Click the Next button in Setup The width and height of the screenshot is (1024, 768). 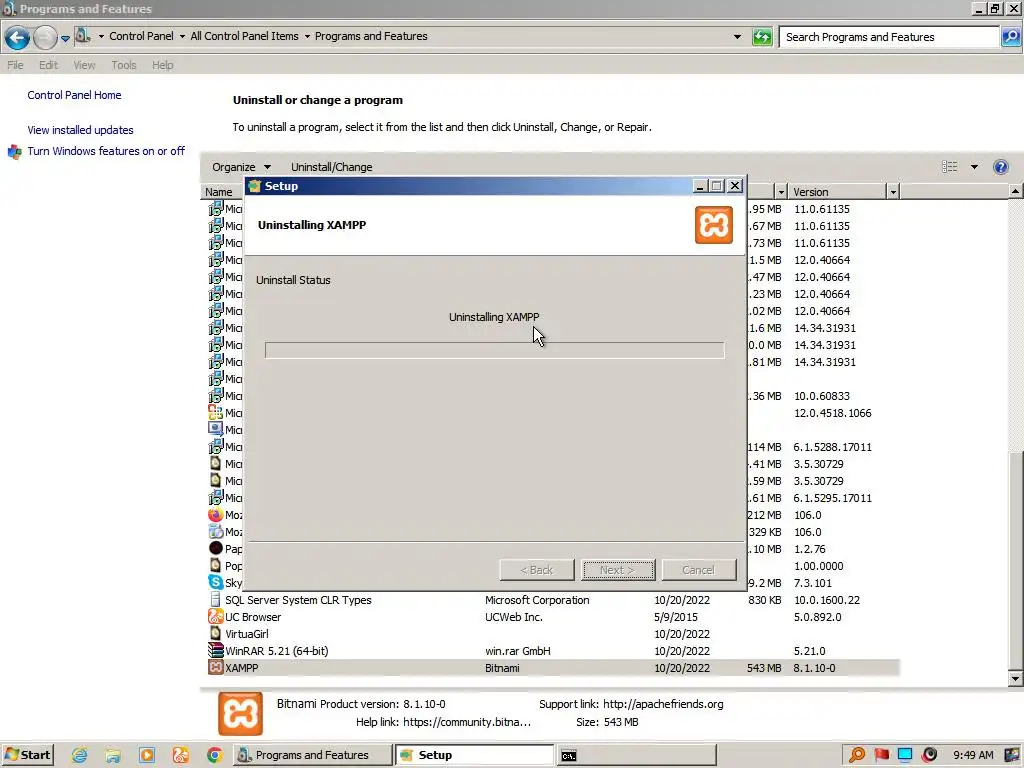pos(618,570)
